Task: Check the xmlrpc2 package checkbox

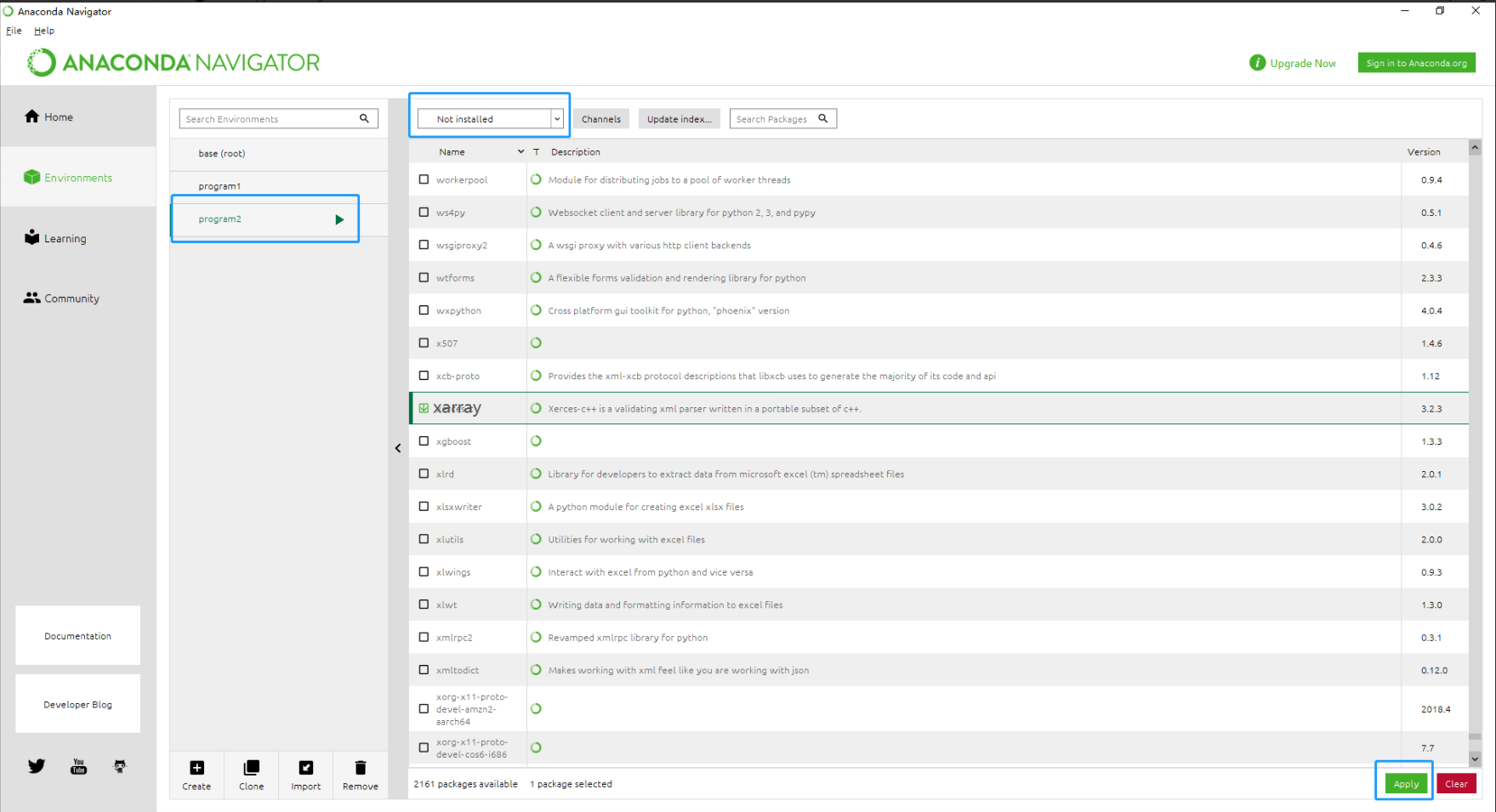Action: pyautogui.click(x=424, y=637)
